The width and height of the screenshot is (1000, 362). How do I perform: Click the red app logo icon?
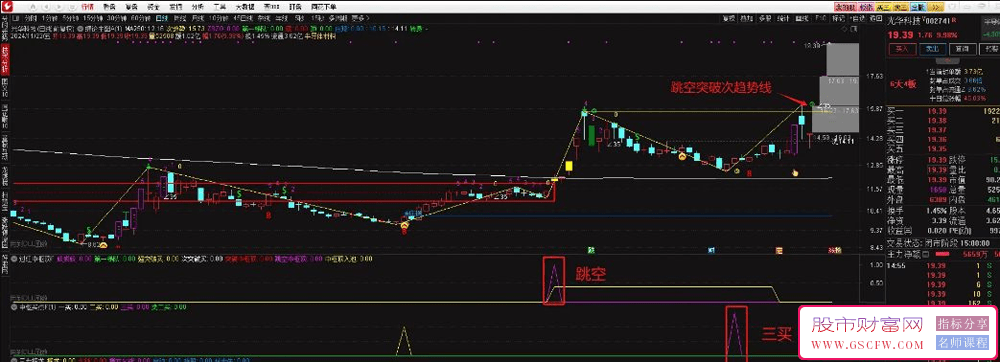pyautogui.click(x=6, y=6)
